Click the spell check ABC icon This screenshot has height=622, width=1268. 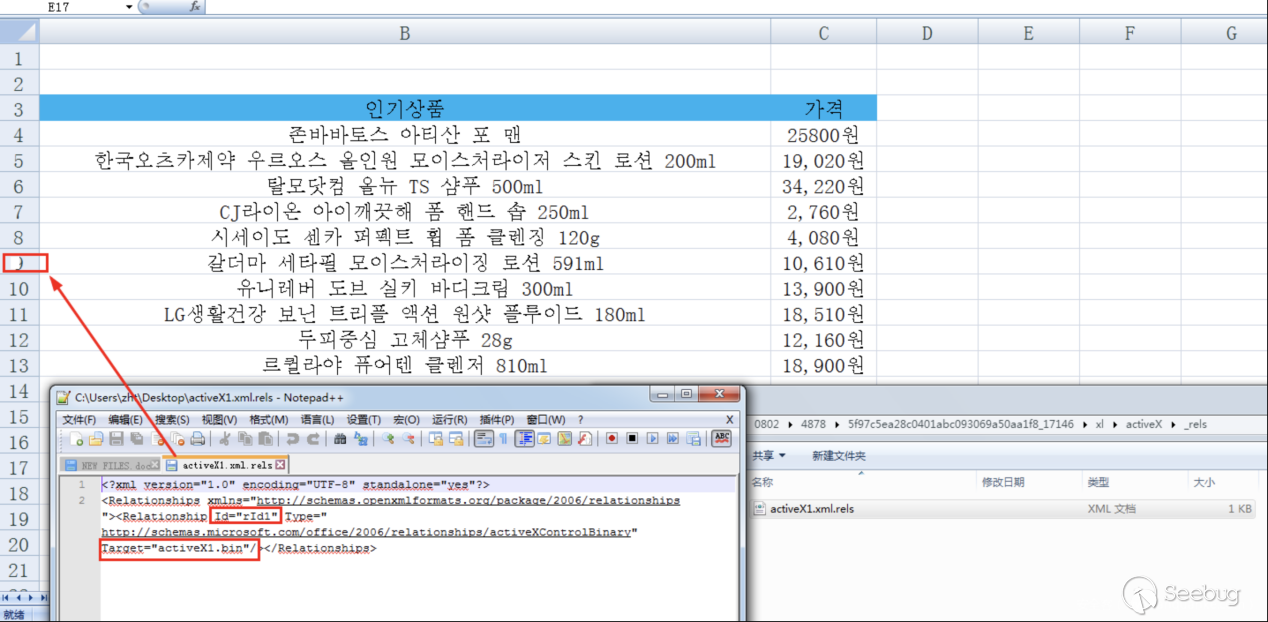pyautogui.click(x=721, y=438)
